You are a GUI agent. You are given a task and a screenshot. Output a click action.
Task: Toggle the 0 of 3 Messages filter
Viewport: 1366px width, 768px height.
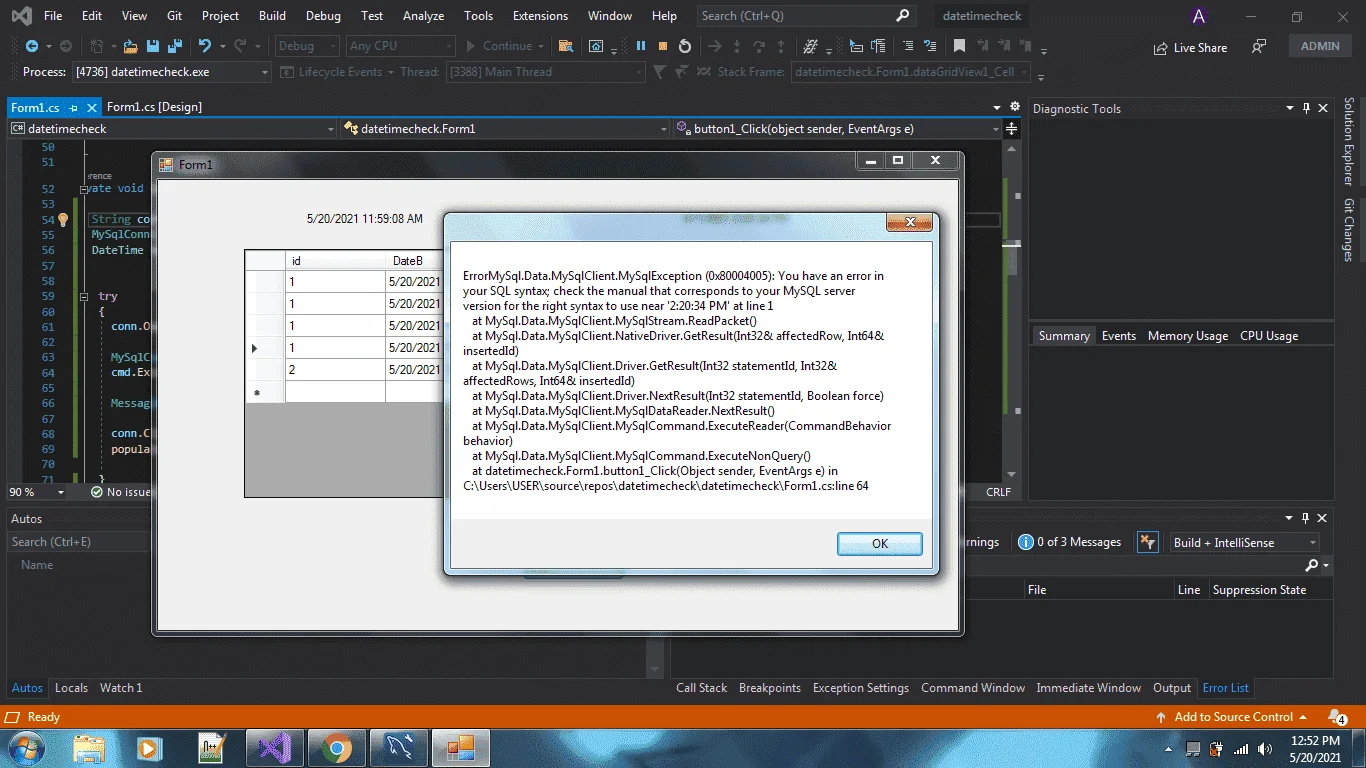[1069, 542]
